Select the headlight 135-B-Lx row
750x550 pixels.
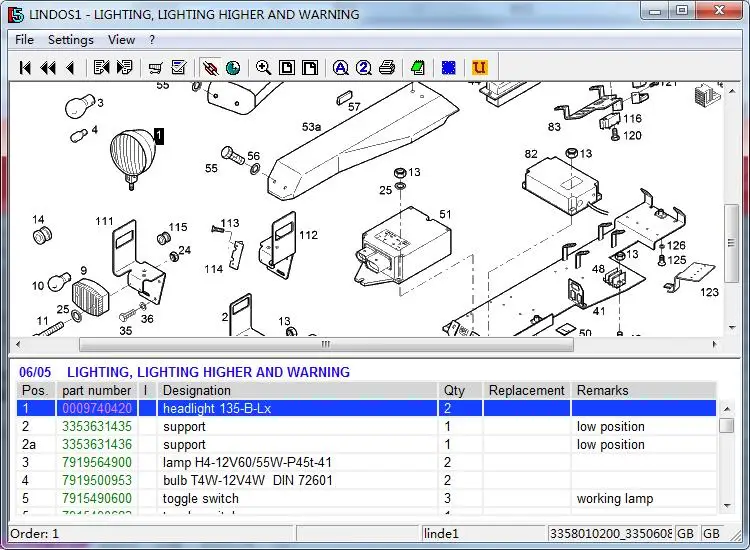coord(366,408)
